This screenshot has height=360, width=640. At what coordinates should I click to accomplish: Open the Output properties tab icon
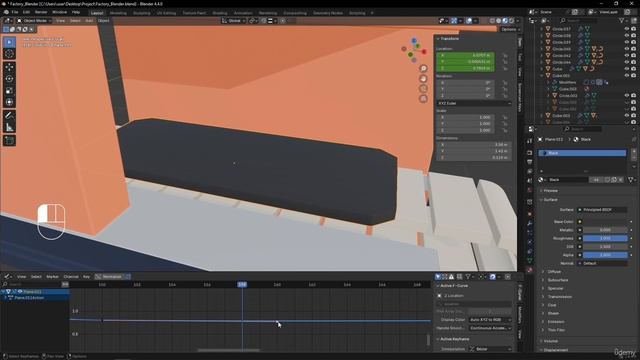tap(530, 162)
